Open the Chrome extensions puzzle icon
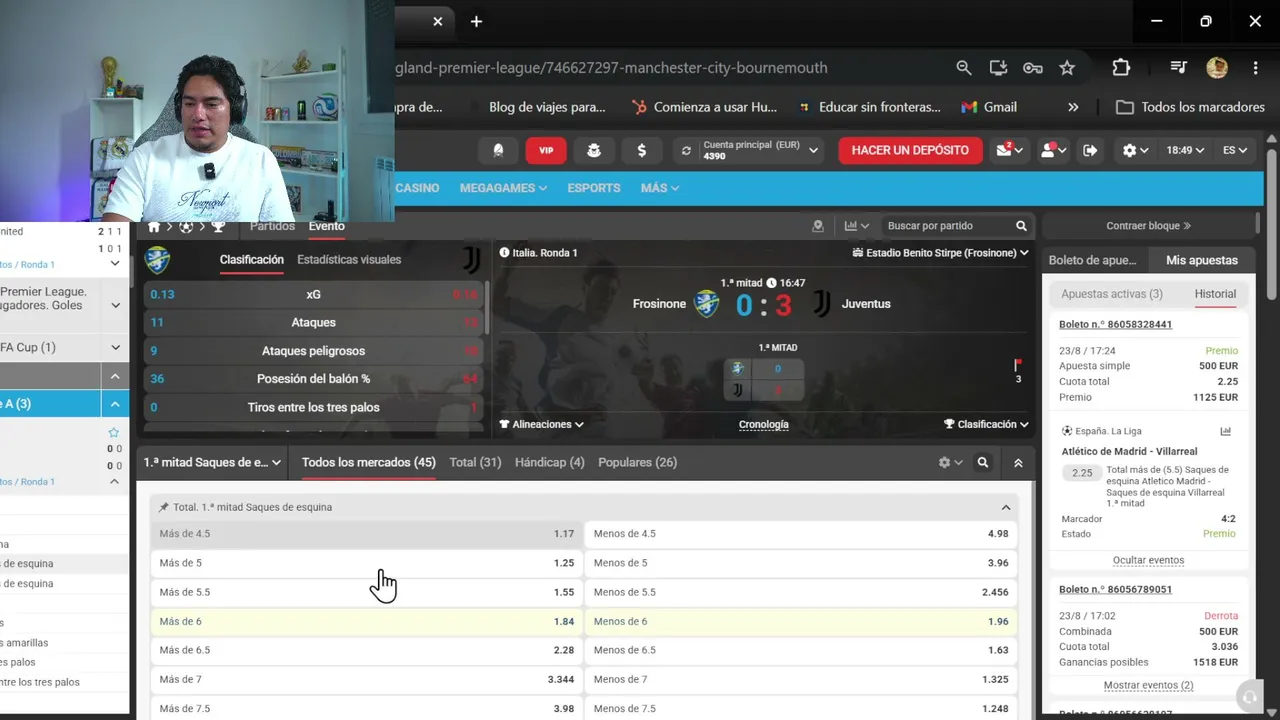Viewport: 1280px width, 720px height. [x=1121, y=68]
